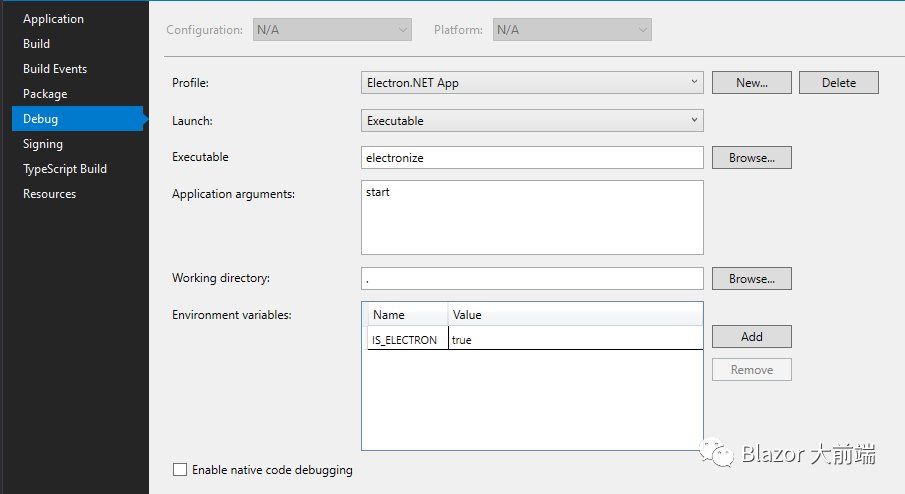Open the Application settings page
This screenshot has height=494, width=905.
tap(53, 19)
